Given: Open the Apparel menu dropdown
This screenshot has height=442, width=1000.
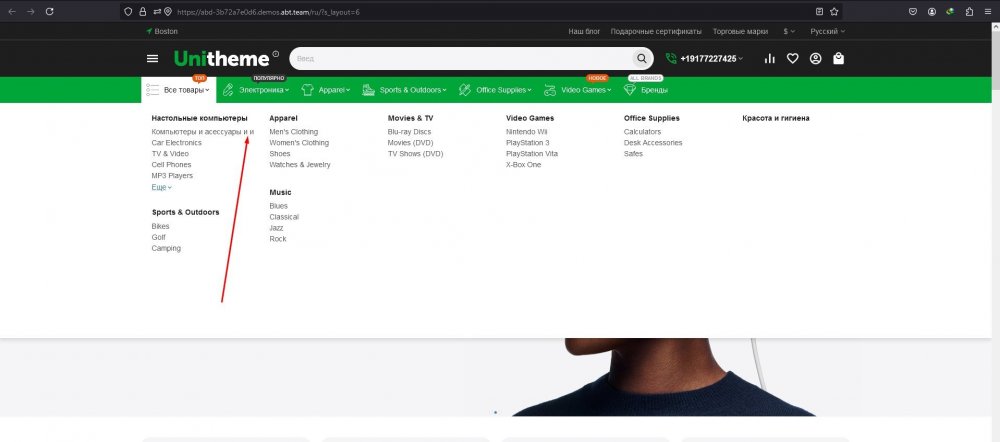Looking at the screenshot, I should click(x=334, y=90).
